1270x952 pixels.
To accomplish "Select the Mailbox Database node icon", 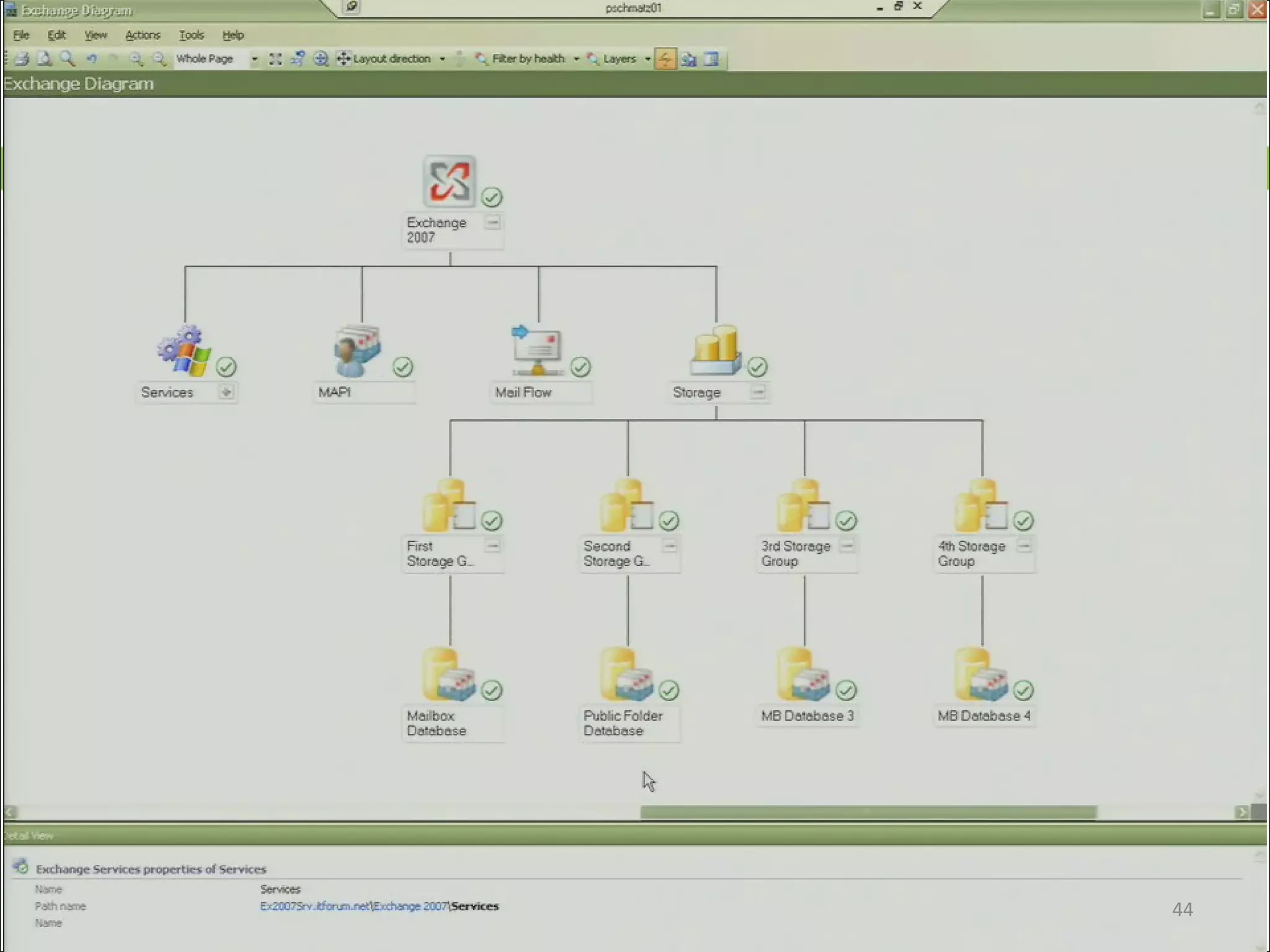I will click(448, 674).
